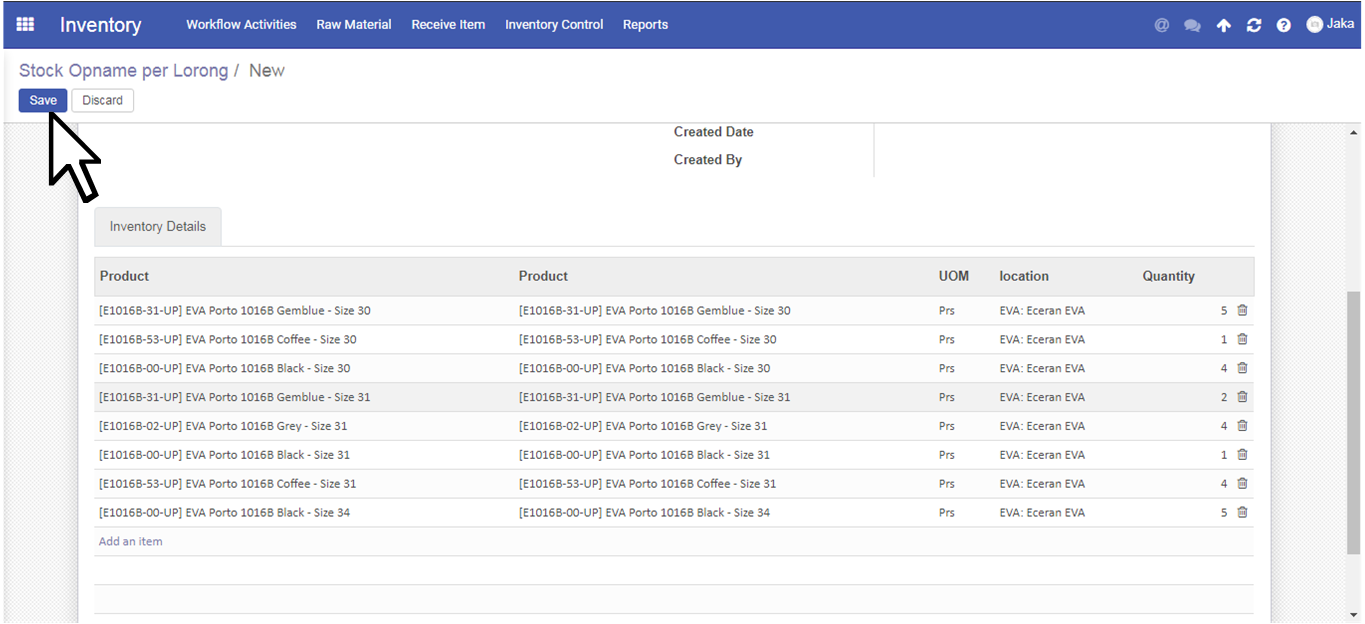This screenshot has height=624, width=1365.
Task: Delete the Coffee Size 30 row
Action: [x=1242, y=340]
